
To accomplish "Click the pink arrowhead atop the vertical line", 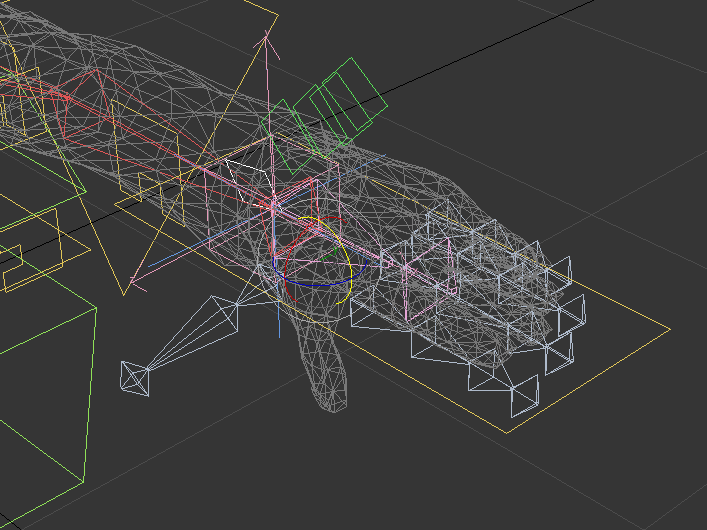I will pos(266,44).
